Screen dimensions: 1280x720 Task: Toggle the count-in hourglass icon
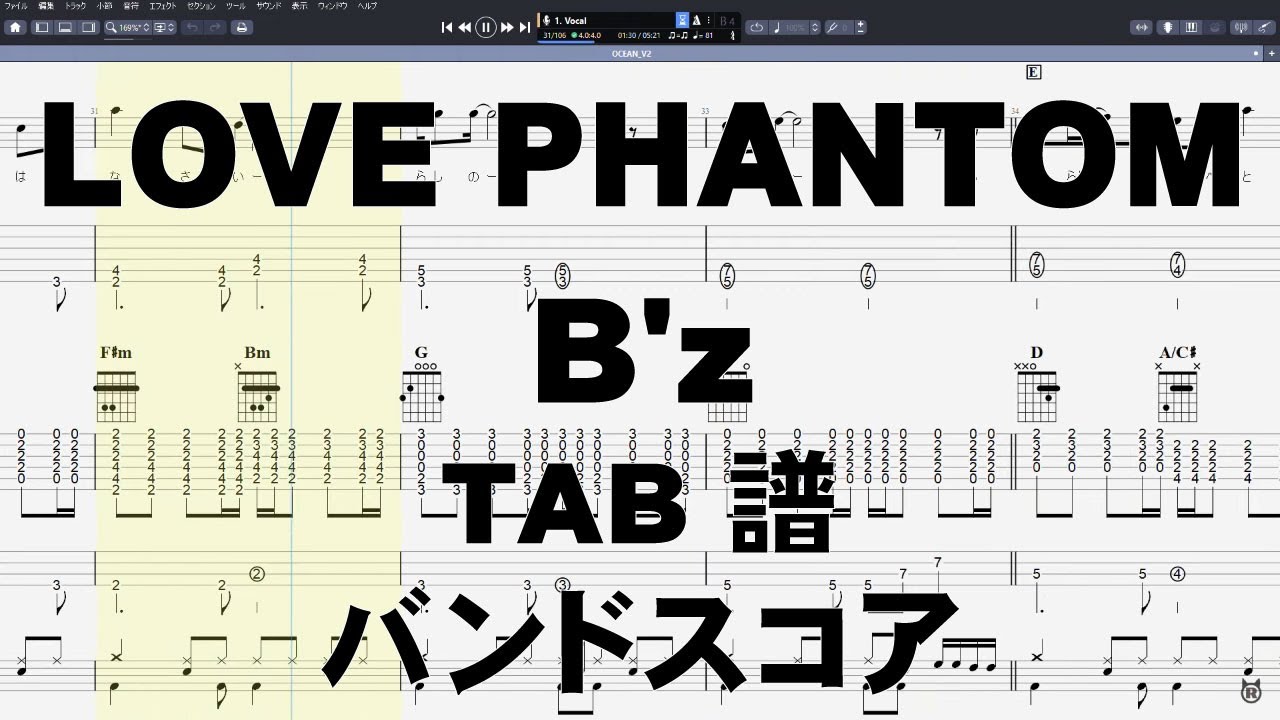click(683, 21)
